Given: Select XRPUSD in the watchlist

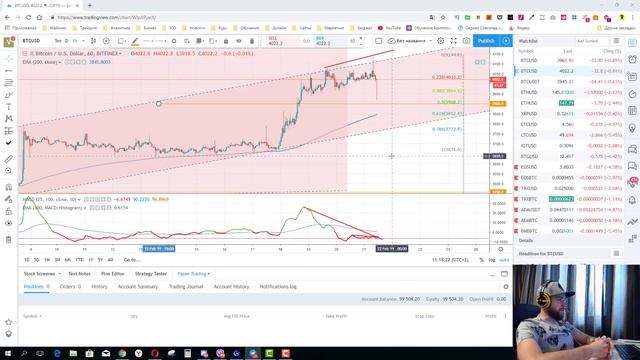Looking at the screenshot, I should [569, 113].
